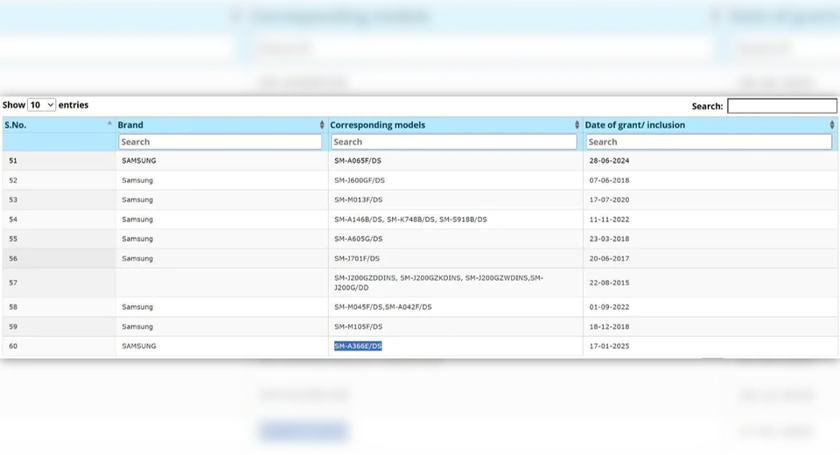Click the Corresponding models search box
The width and height of the screenshot is (840, 455).
tap(454, 142)
